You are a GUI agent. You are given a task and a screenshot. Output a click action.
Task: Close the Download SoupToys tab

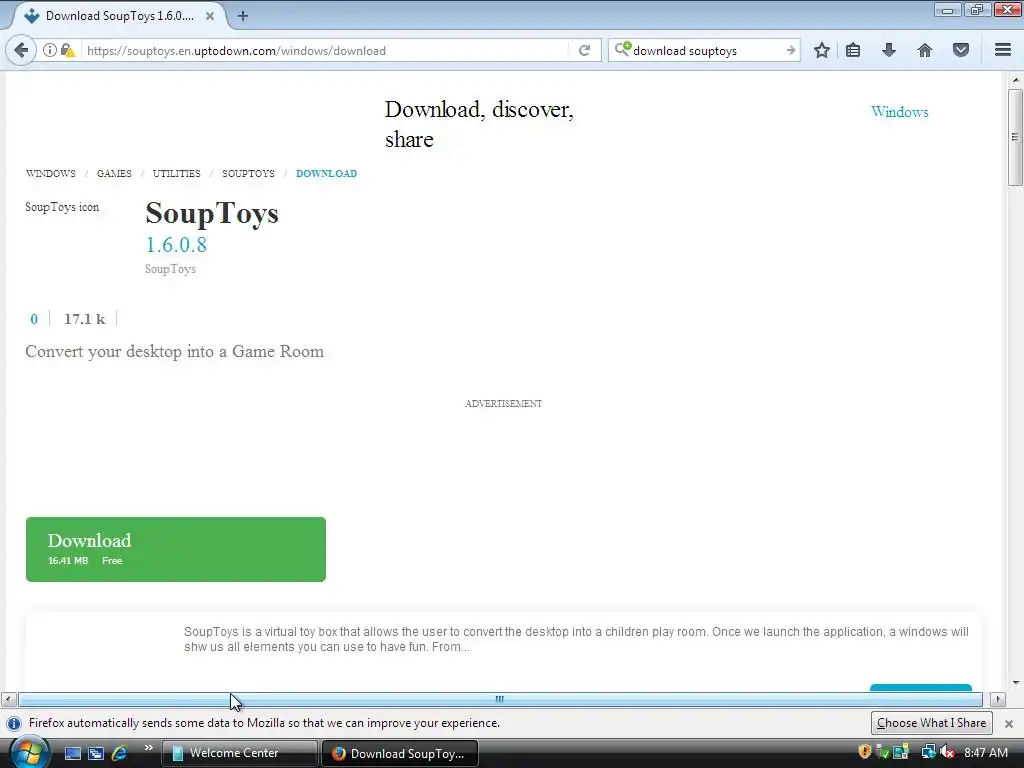210,16
